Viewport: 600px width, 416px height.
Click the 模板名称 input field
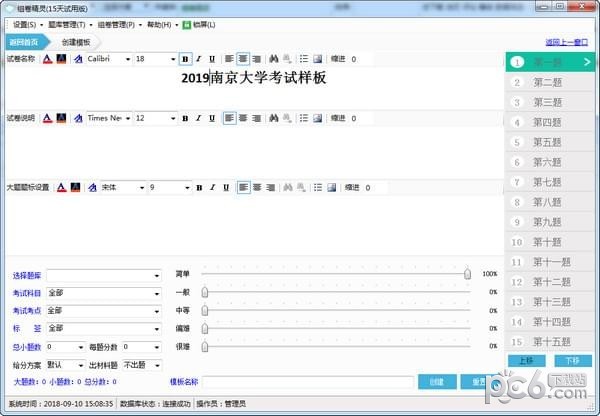[x=309, y=381]
